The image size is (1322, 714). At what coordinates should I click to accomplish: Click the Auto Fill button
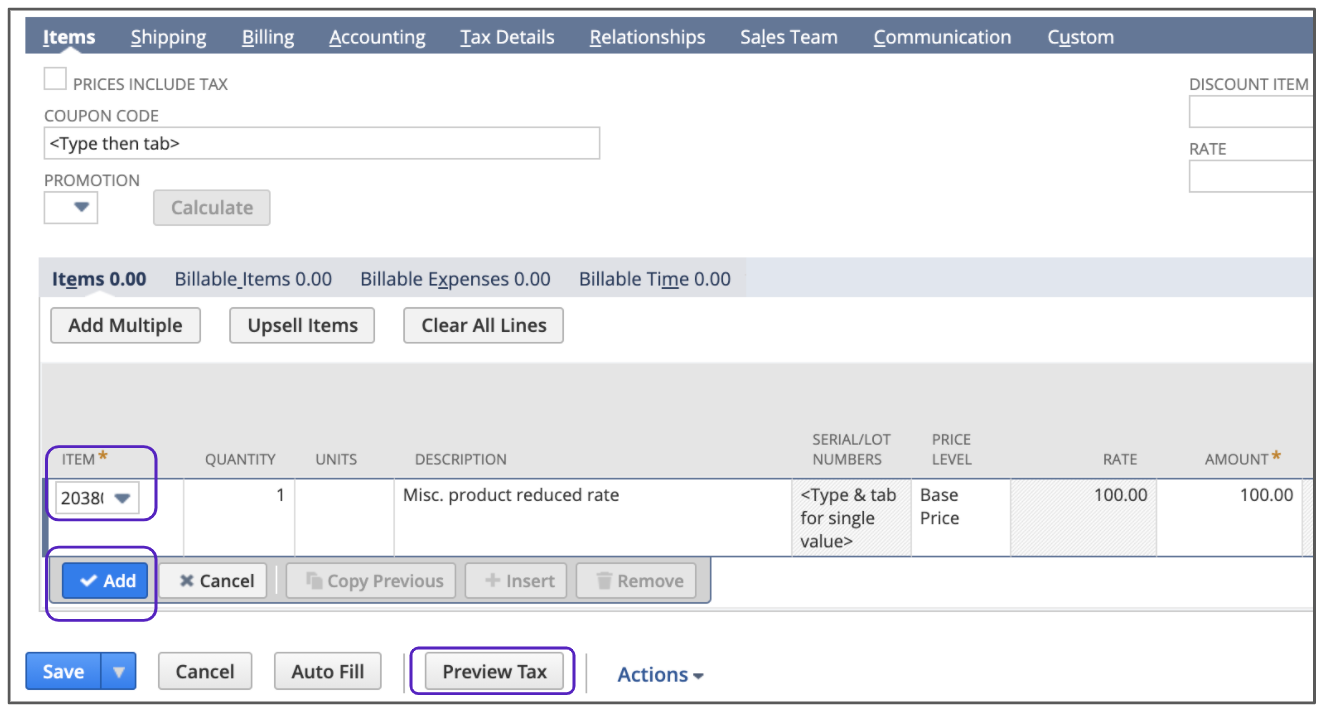[x=327, y=672]
